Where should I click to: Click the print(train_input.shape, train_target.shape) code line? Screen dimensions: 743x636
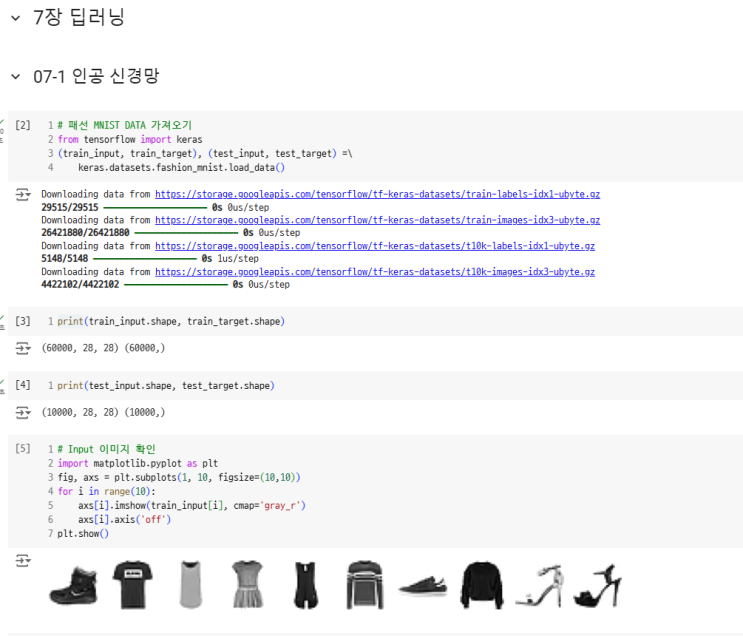tap(171, 321)
